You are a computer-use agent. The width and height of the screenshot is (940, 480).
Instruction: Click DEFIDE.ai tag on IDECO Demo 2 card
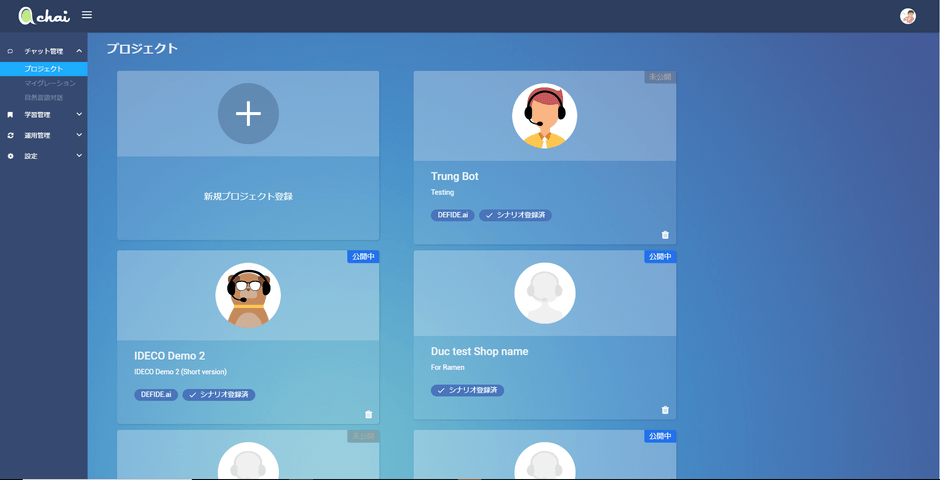point(156,395)
